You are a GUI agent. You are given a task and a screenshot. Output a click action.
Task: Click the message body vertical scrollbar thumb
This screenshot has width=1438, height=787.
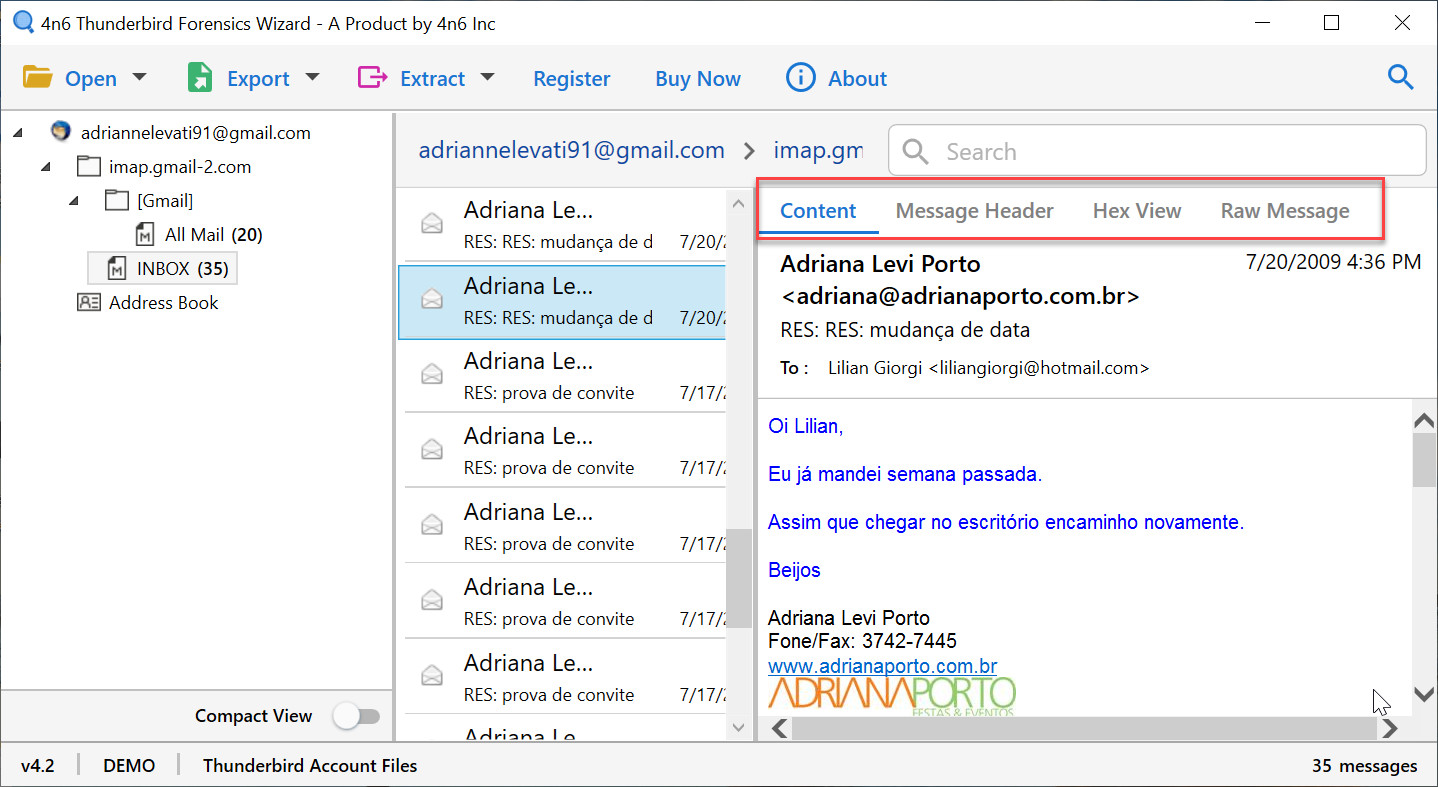[x=1424, y=461]
